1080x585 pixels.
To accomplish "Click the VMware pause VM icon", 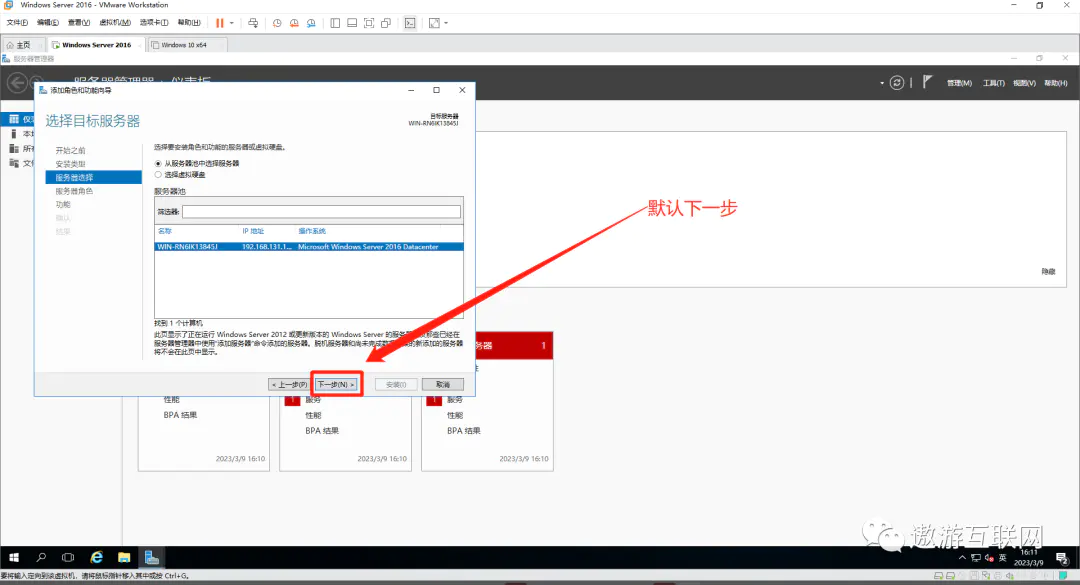I will pyautogui.click(x=220, y=23).
